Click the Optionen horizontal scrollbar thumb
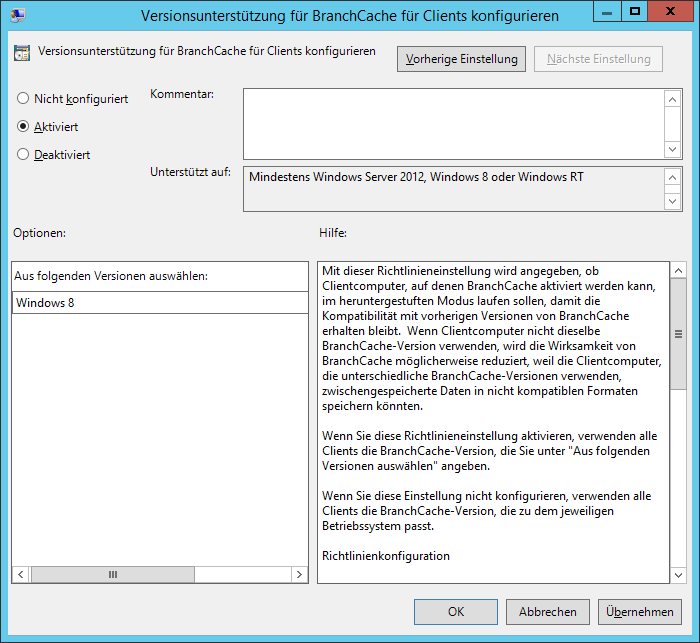Viewport: 700px width, 643px height. coord(112,574)
